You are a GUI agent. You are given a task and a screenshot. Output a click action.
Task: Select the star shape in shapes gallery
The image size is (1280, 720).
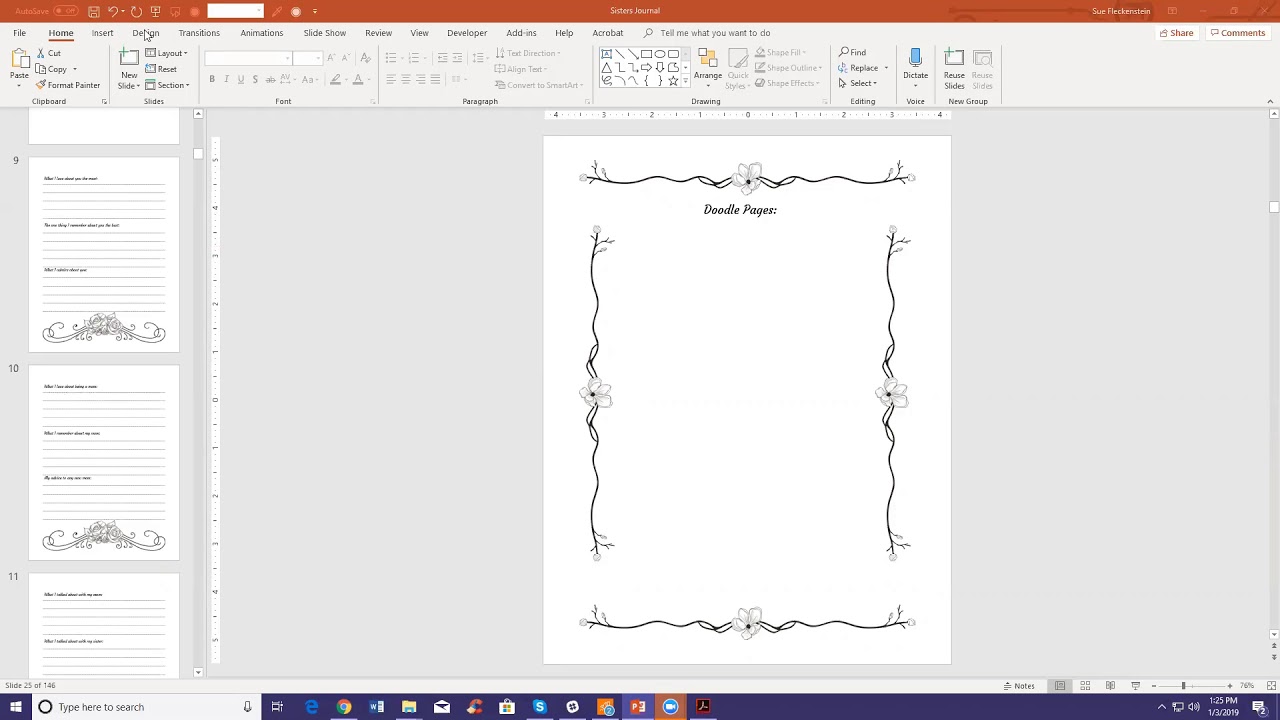tap(673, 80)
